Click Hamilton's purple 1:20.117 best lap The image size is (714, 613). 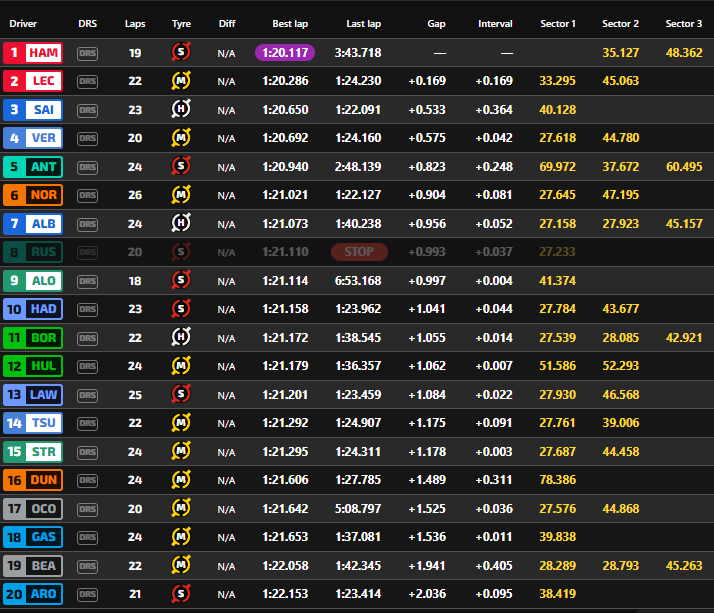coord(284,53)
